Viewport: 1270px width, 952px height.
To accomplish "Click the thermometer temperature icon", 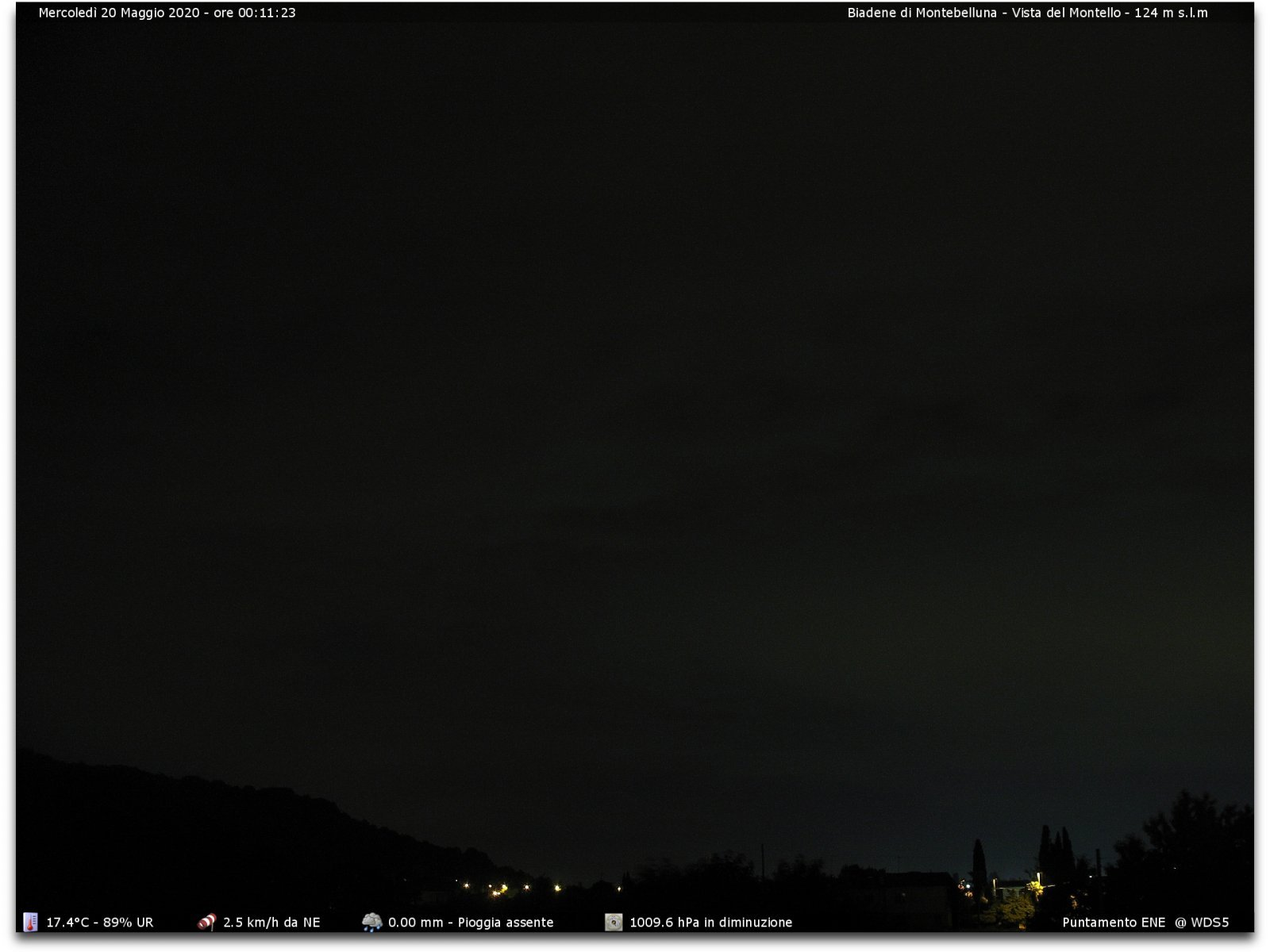I will [30, 922].
